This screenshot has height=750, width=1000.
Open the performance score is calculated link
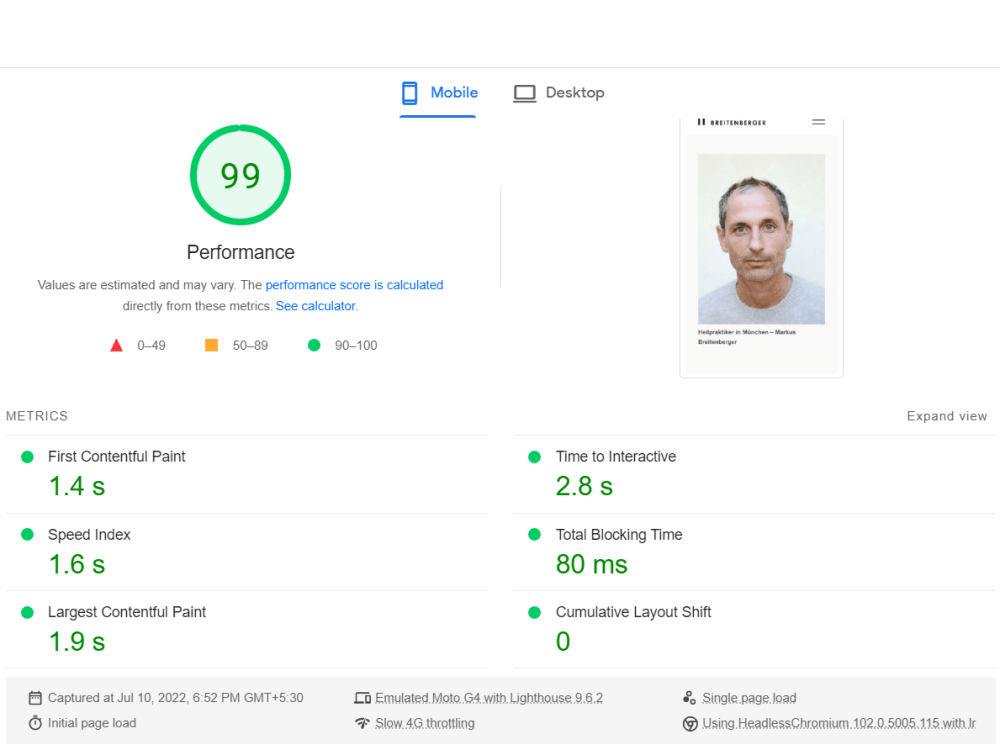(354, 285)
